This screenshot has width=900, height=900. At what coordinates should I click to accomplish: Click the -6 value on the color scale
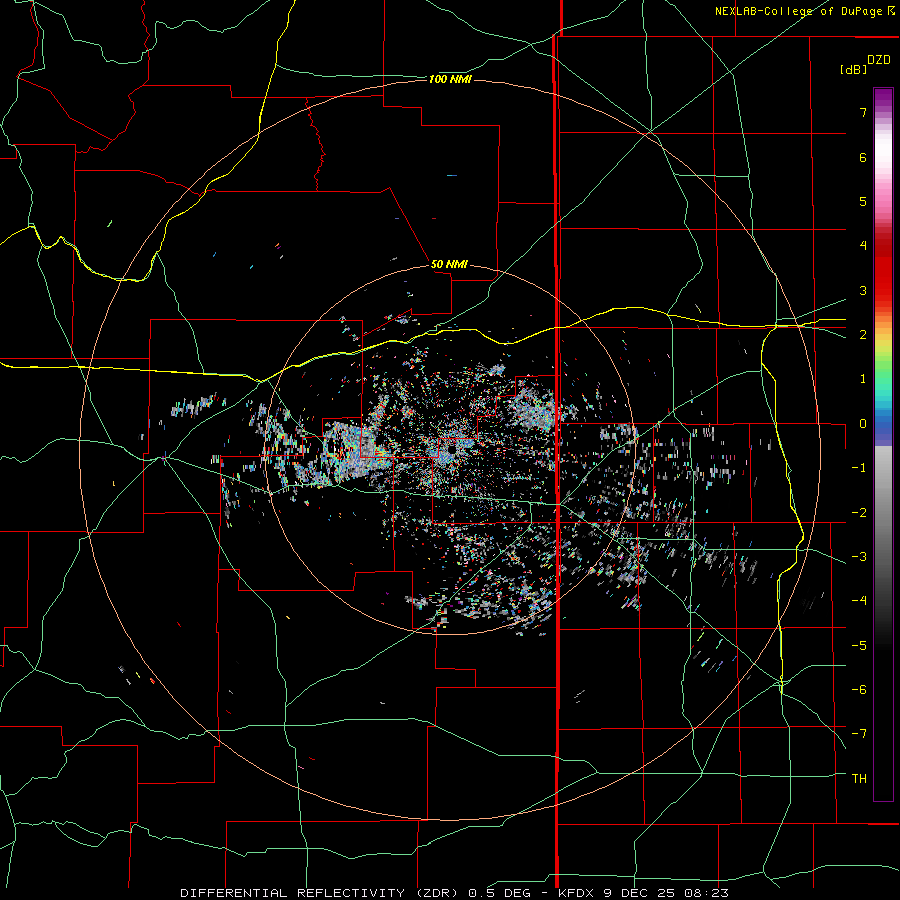tap(859, 689)
